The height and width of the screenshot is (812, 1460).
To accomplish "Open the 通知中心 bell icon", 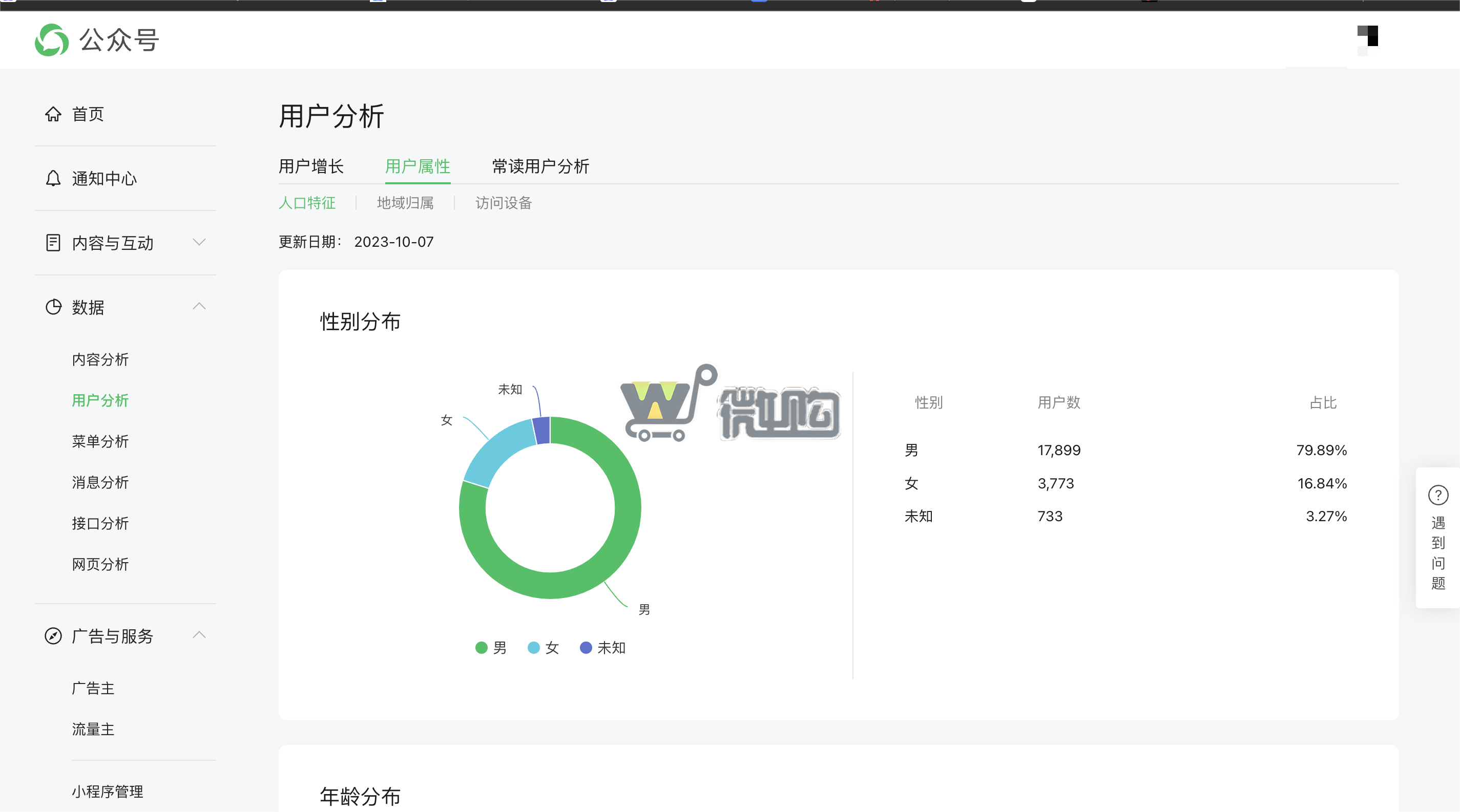I will 54,178.
